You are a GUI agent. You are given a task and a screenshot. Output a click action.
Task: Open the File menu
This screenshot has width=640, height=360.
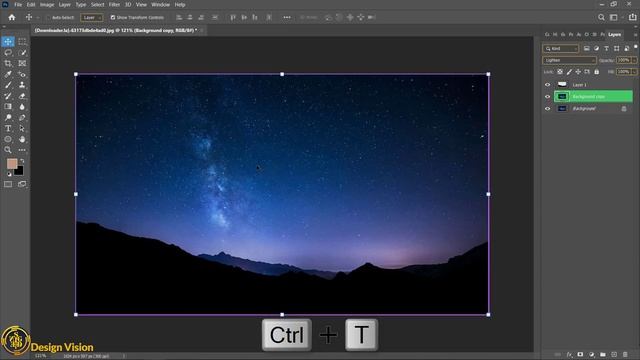coord(18,4)
